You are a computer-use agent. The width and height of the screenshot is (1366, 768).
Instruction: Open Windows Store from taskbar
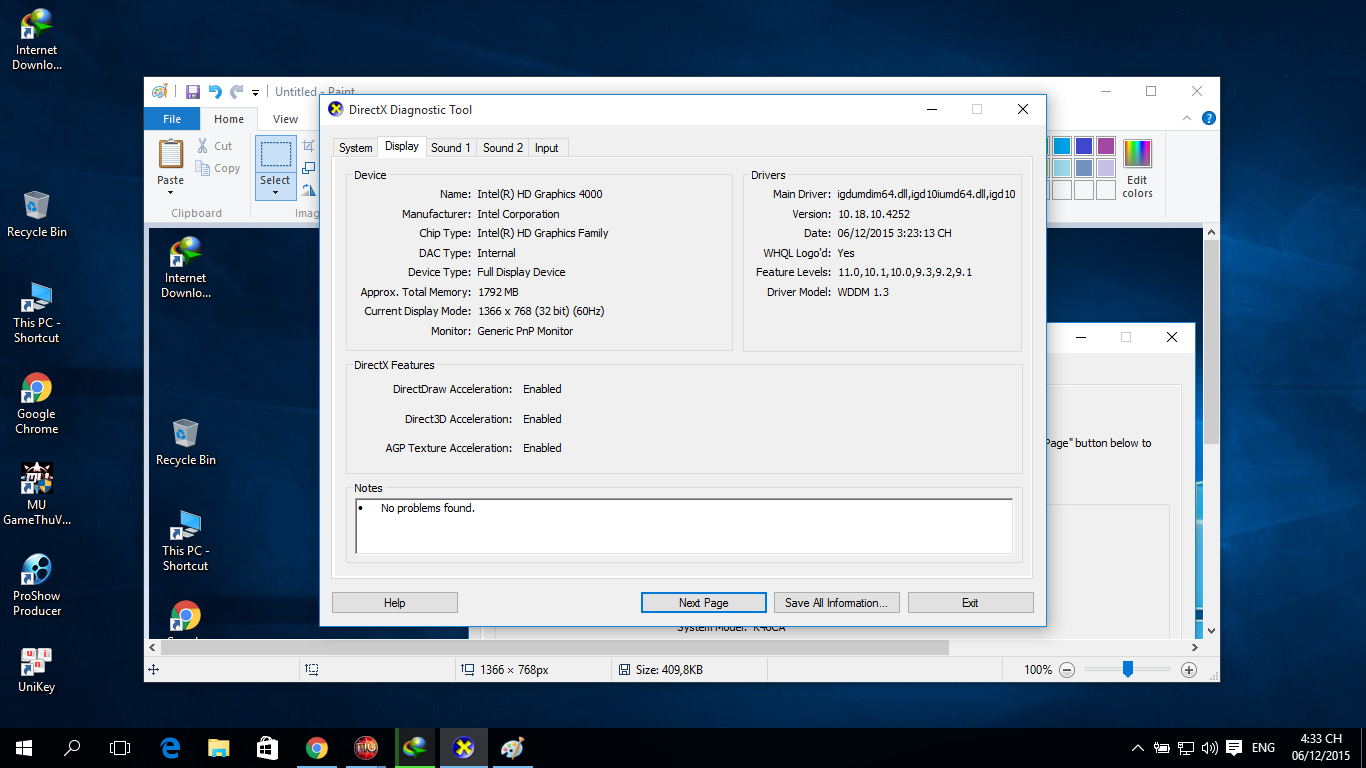coord(267,747)
